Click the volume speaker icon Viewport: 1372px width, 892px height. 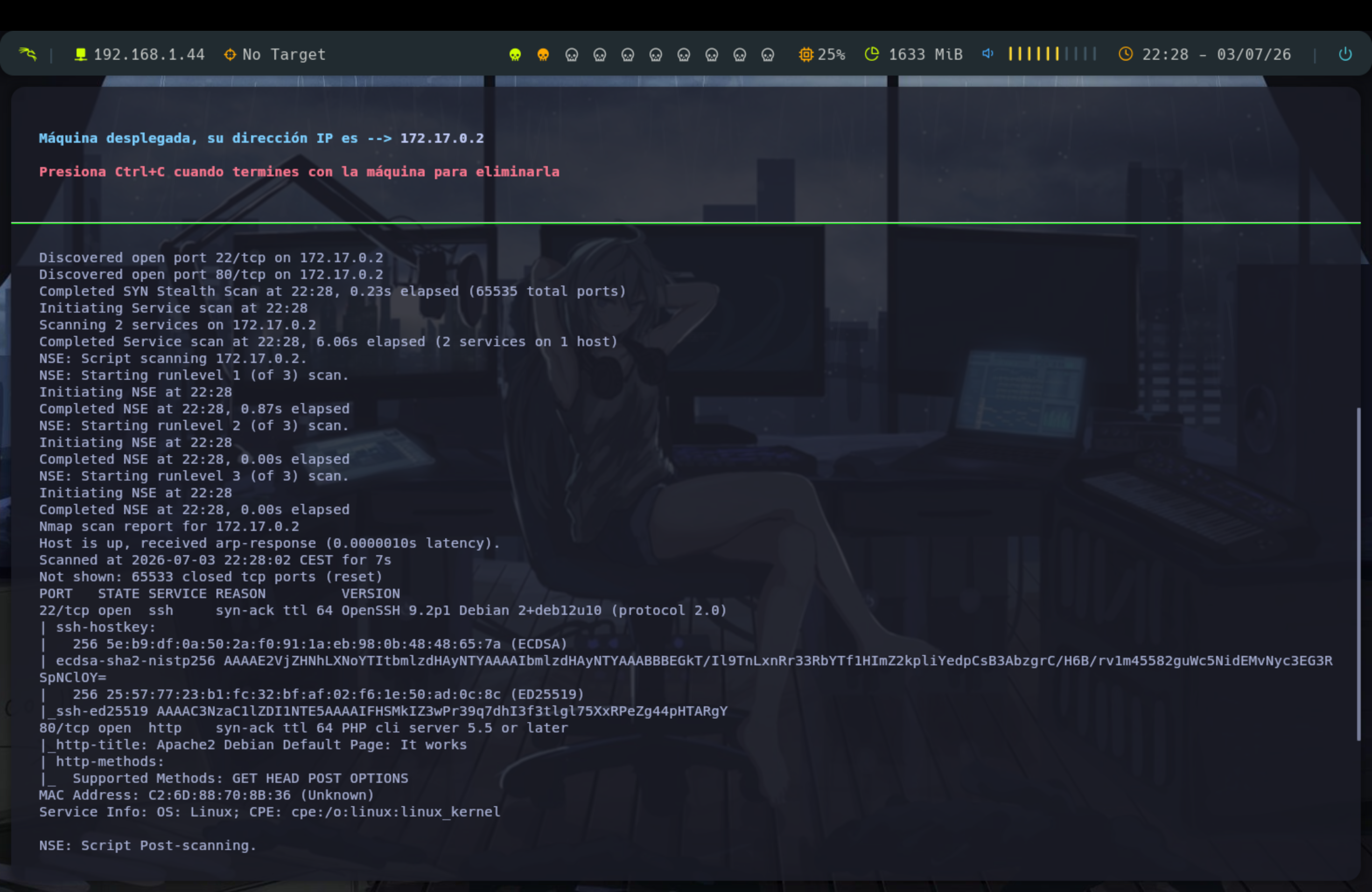click(987, 54)
